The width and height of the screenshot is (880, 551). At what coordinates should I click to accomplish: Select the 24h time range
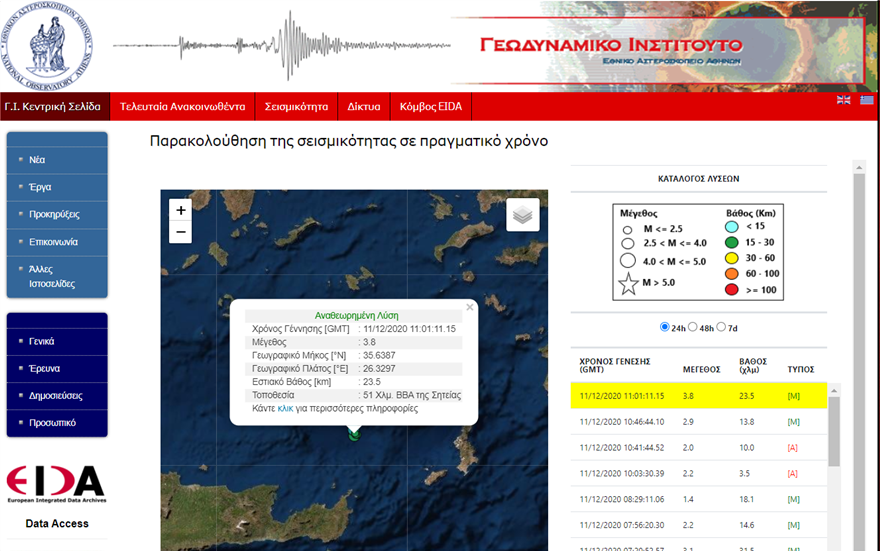(666, 327)
